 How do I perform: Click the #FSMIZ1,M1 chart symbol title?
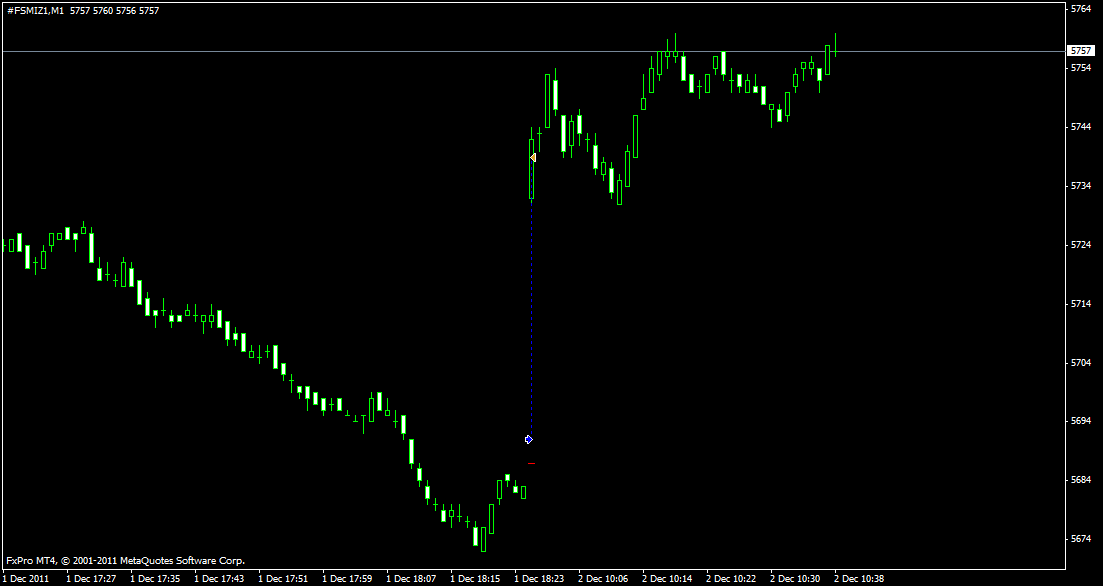point(35,11)
